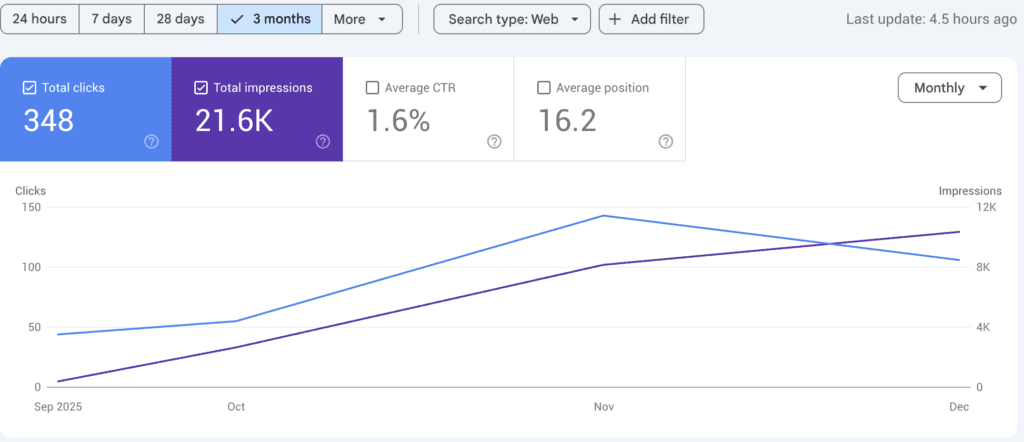Select the 7 days date range

(x=111, y=19)
